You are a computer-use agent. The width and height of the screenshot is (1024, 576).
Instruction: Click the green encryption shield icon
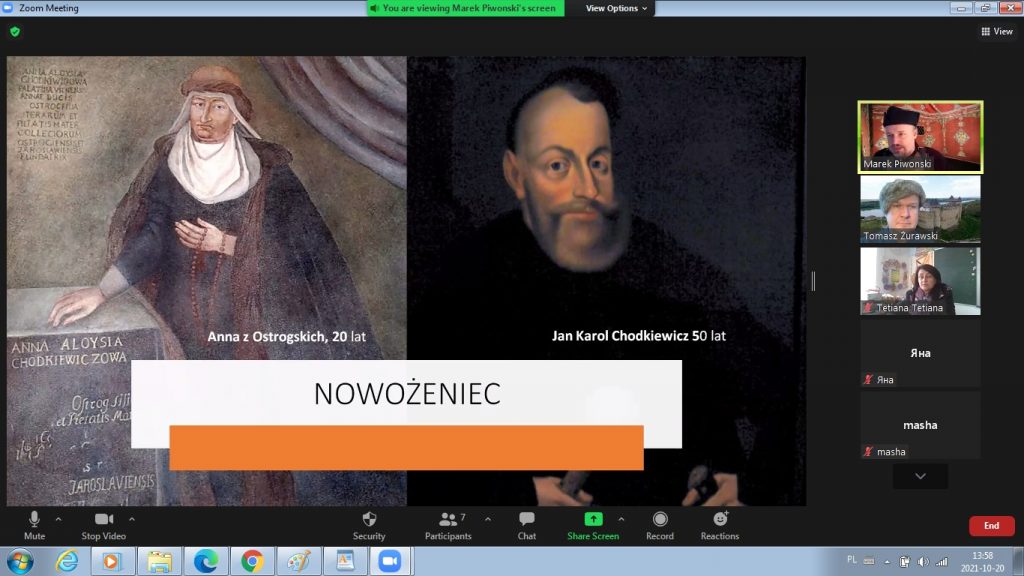pos(15,32)
